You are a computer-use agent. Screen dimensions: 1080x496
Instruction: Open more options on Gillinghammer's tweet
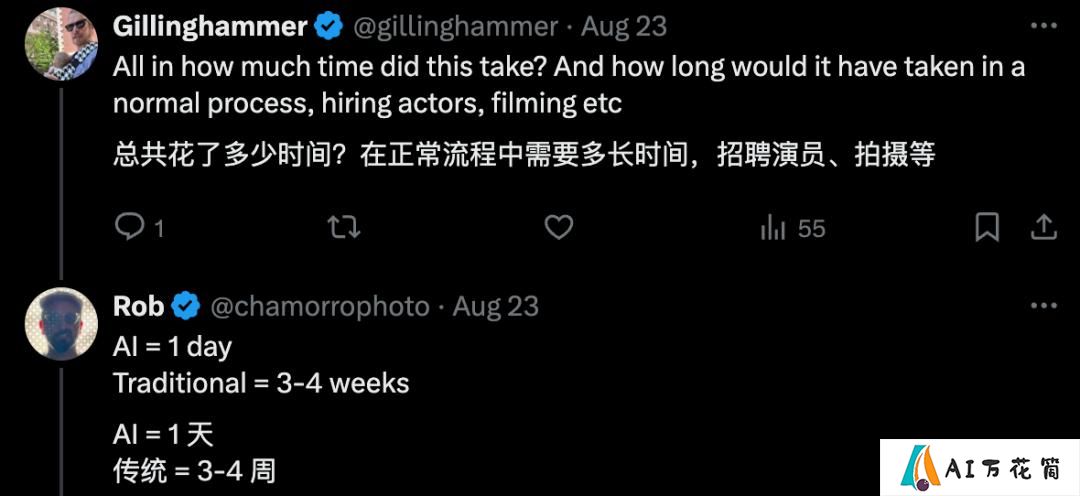pos(1043,26)
